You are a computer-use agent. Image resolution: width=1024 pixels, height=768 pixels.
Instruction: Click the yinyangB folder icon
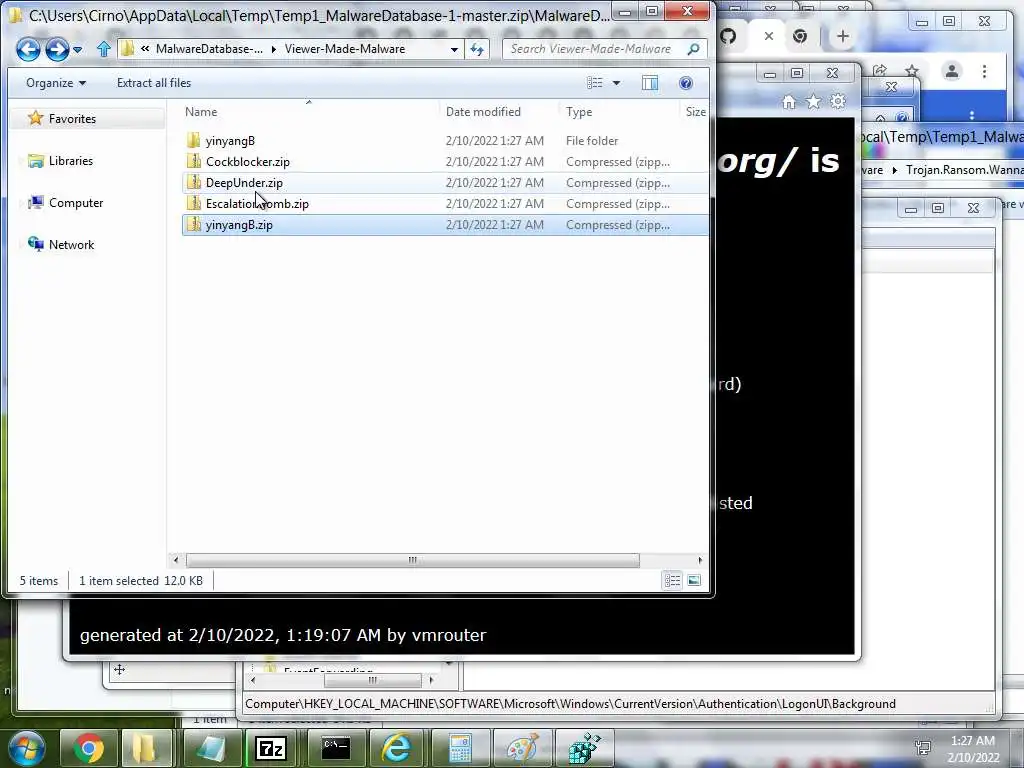pyautogui.click(x=193, y=140)
